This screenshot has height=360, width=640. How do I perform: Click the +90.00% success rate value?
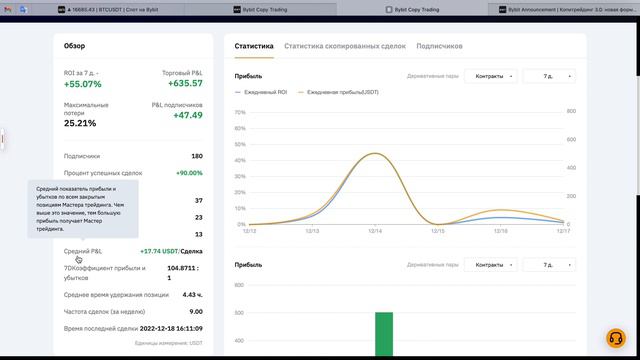(189, 173)
